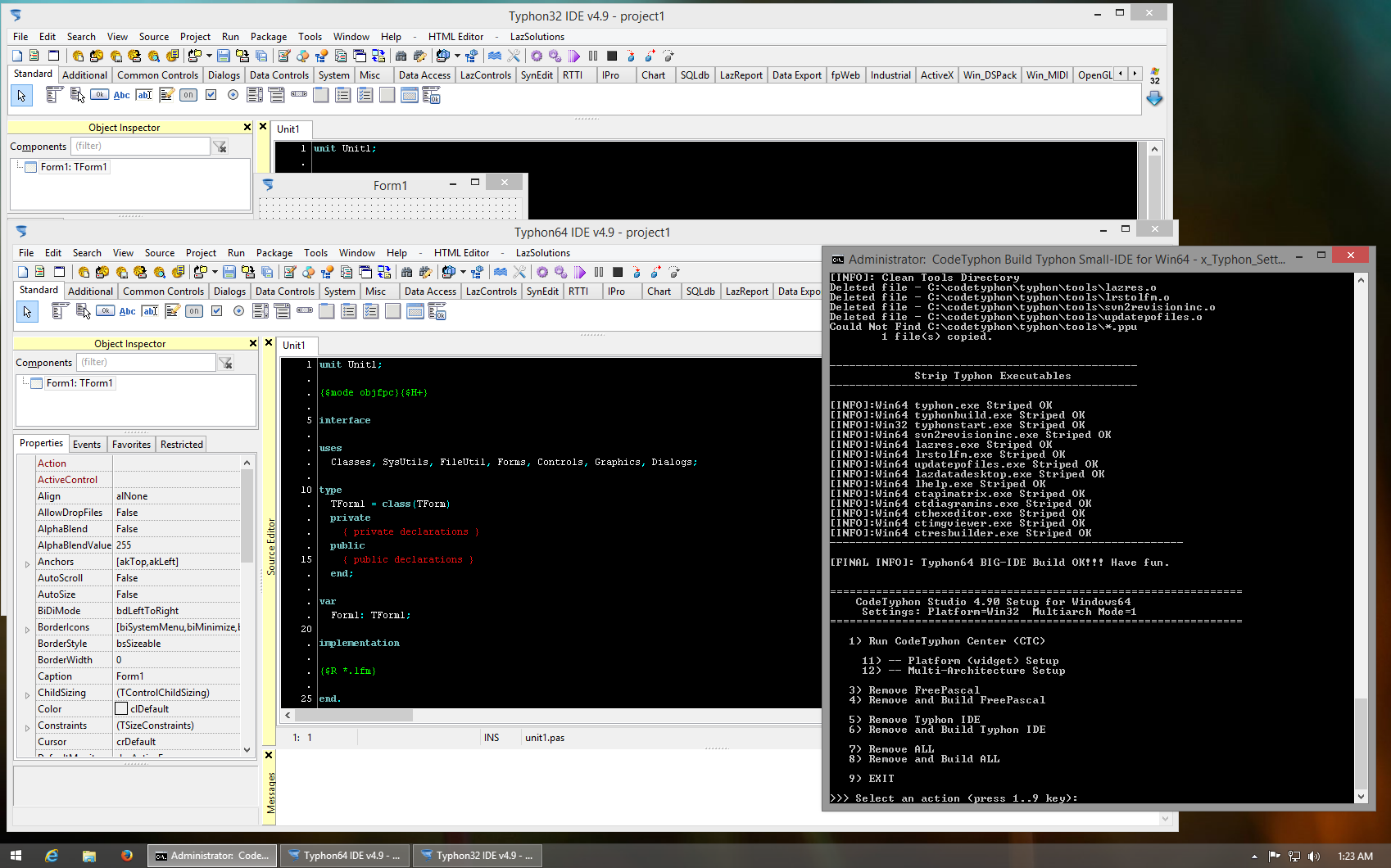Select Form1: TForm1 in Typhon64 component tree
The height and width of the screenshot is (868, 1391).
(79, 383)
